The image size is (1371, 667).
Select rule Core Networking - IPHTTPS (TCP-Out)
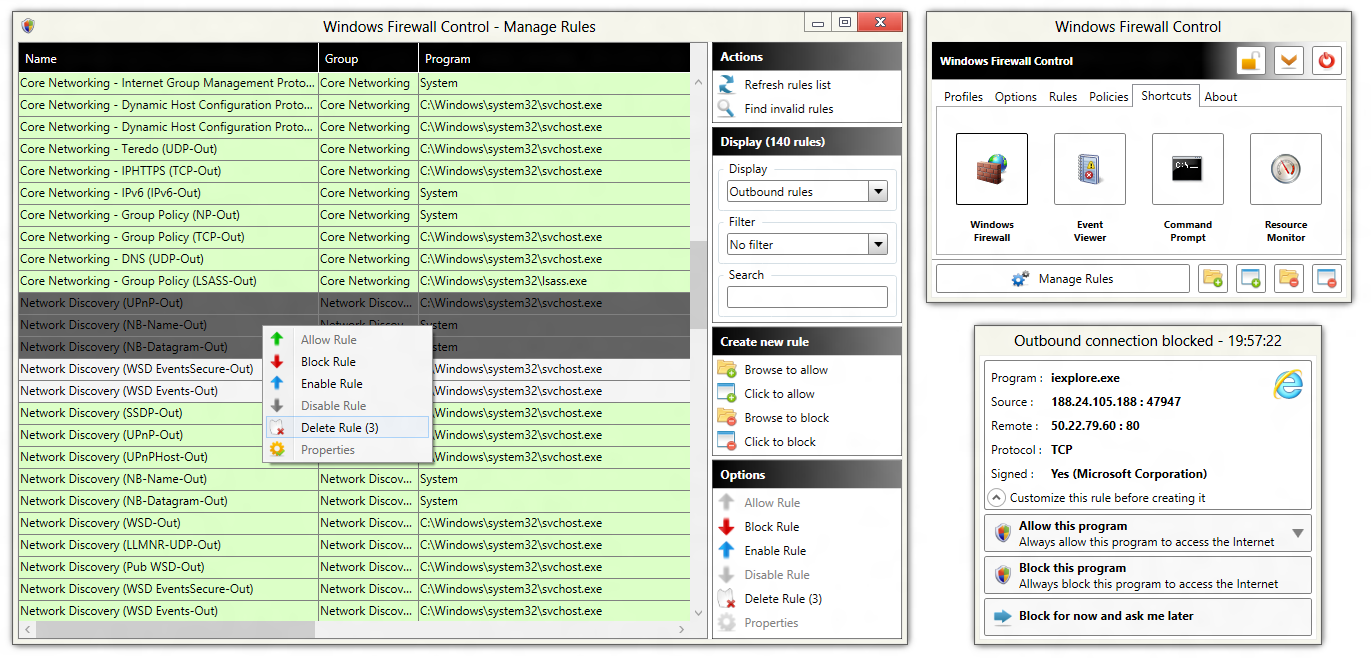tap(354, 171)
